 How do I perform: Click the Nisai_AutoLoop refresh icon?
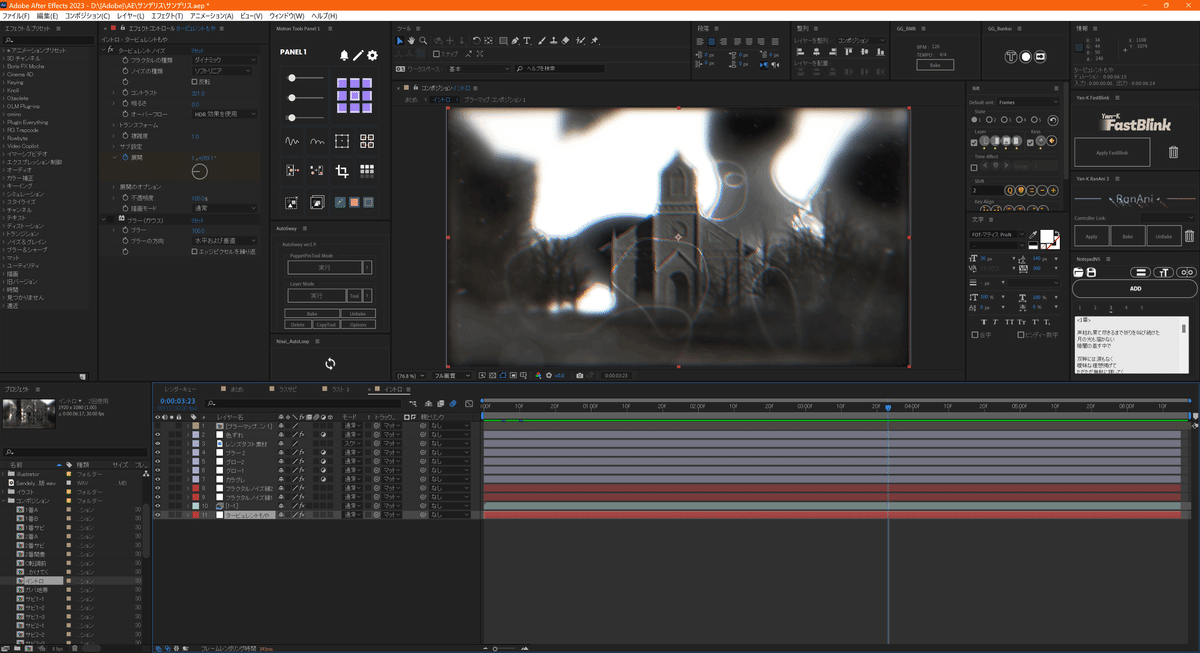[x=330, y=364]
